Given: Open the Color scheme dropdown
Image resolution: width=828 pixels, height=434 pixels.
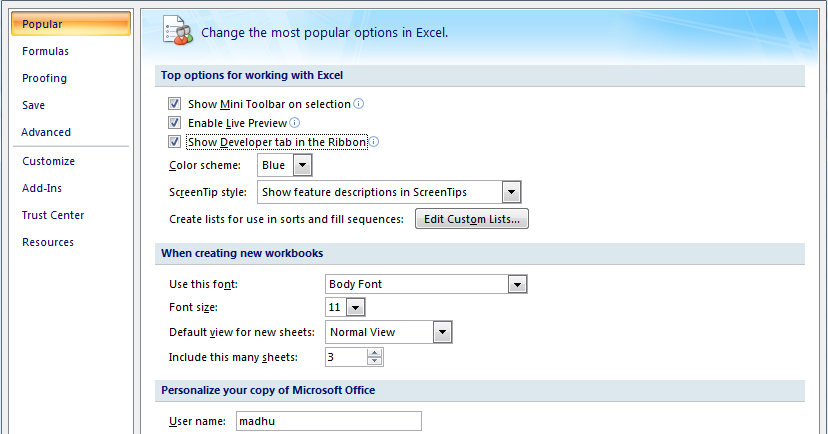Looking at the screenshot, I should 302,165.
